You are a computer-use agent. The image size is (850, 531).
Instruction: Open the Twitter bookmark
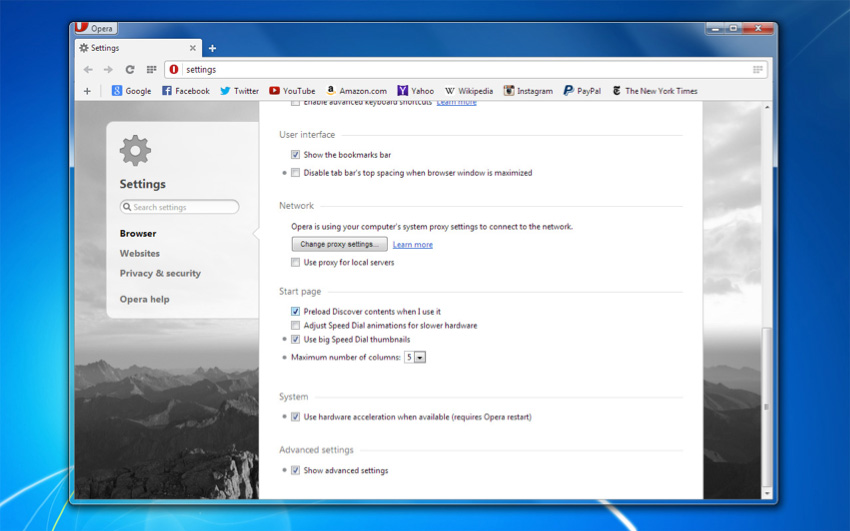(239, 91)
